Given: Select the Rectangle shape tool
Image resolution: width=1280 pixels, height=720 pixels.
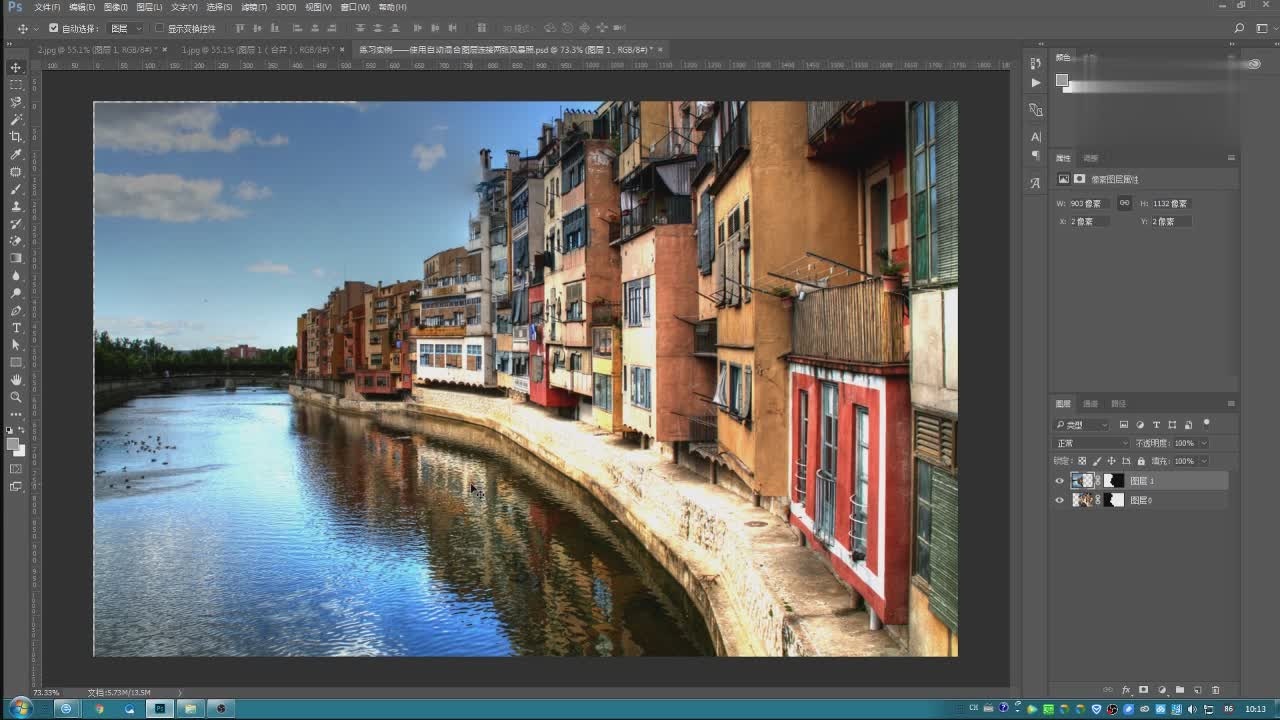Looking at the screenshot, I should (x=16, y=362).
